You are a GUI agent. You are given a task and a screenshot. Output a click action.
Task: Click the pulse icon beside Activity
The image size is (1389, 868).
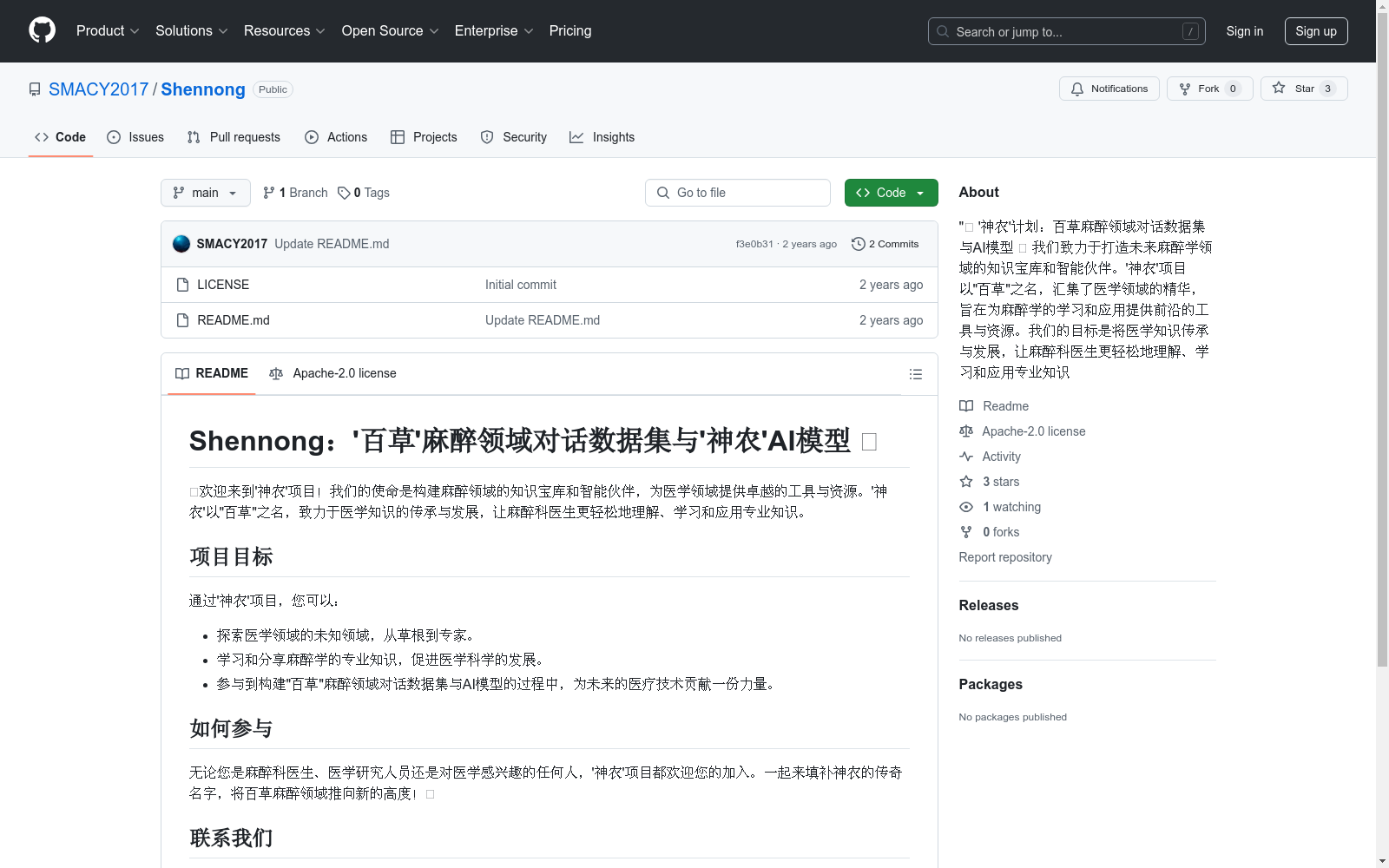pos(966,457)
